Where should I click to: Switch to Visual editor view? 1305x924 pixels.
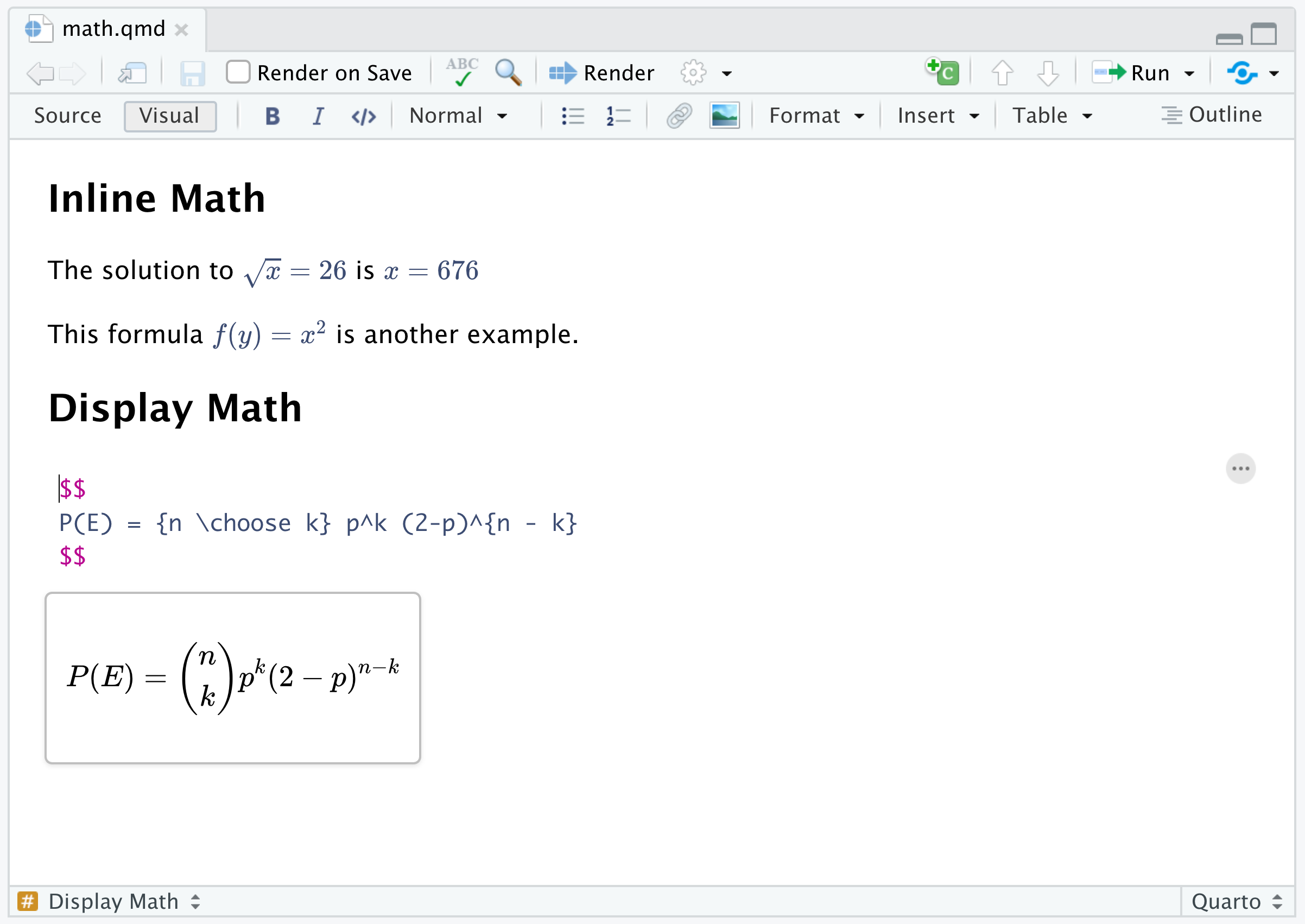171,114
